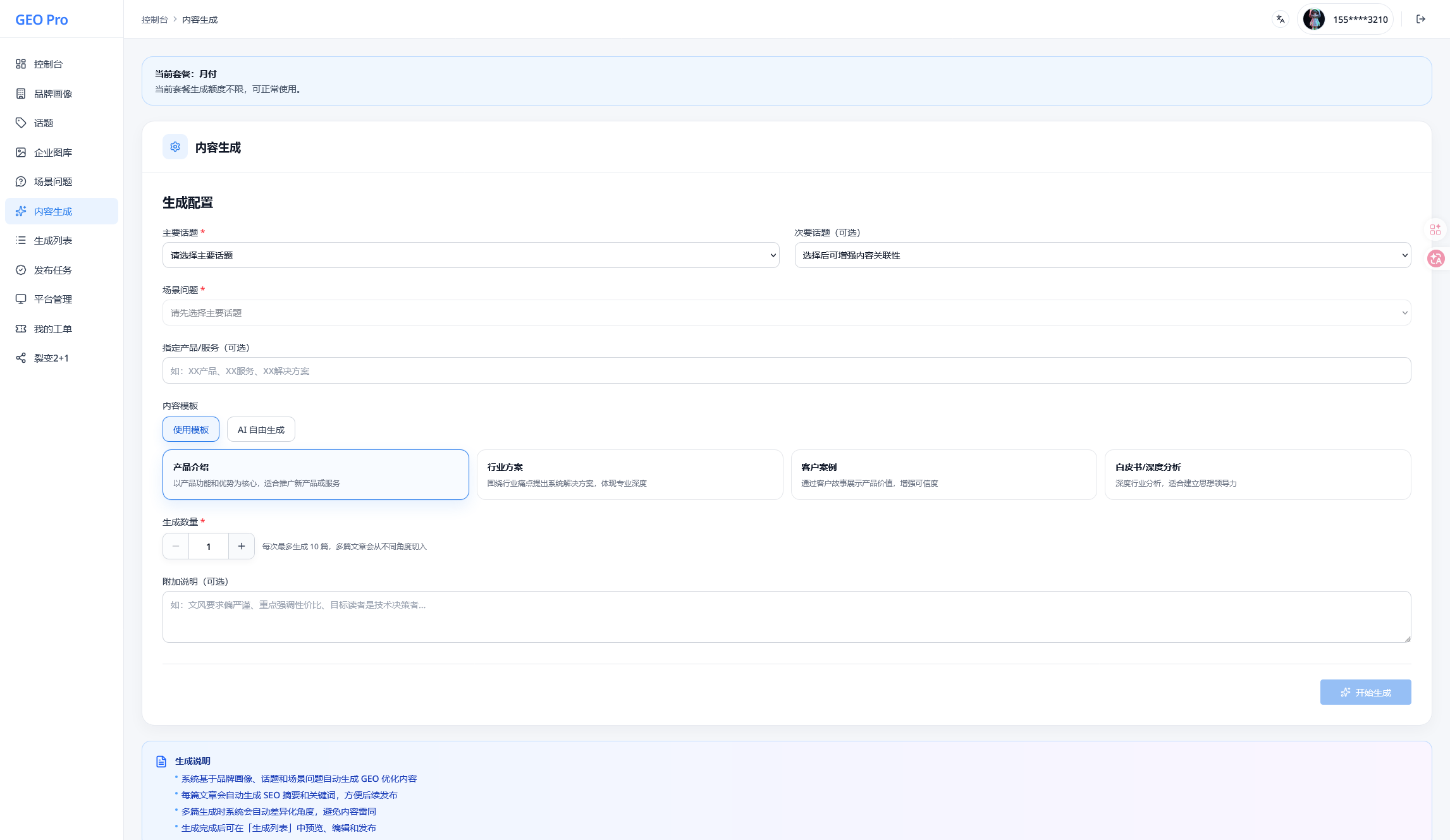1450x840 pixels.
Task: Click the settings gear beside 内容生成 heading
Action: click(175, 147)
